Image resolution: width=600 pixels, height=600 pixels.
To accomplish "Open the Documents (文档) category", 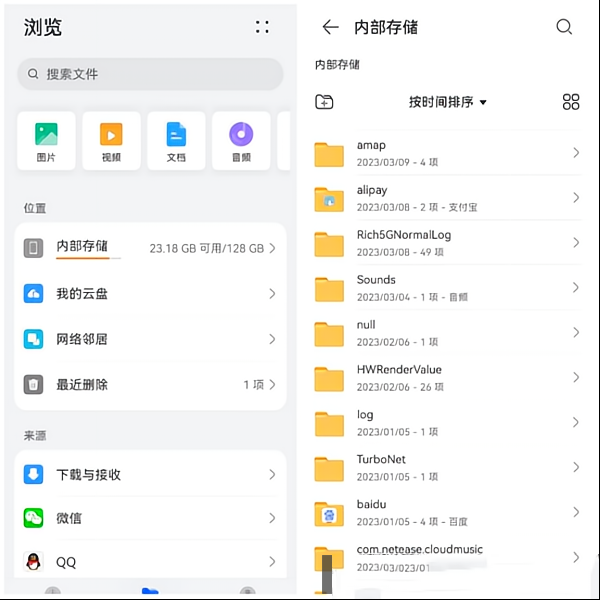I will 176,141.
